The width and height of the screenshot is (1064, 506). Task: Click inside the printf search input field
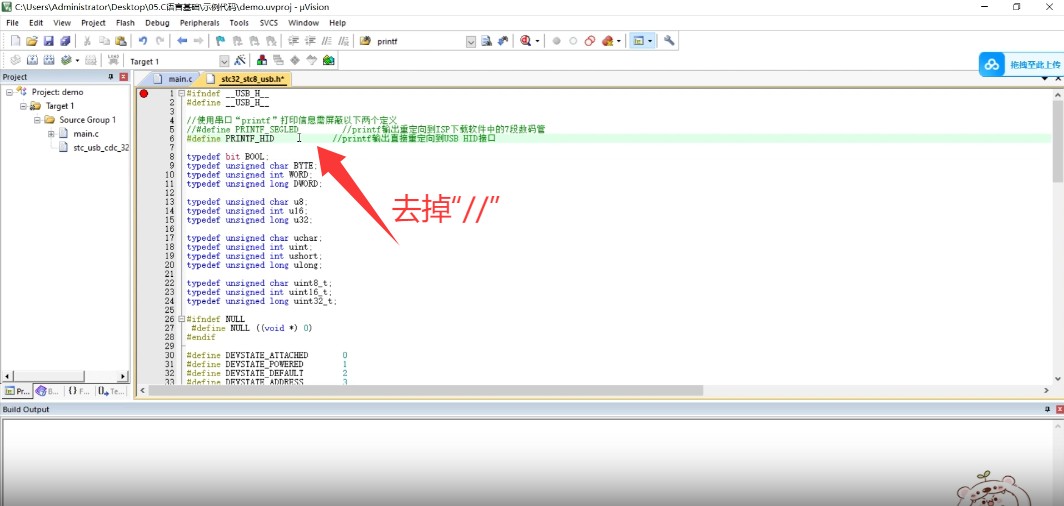[419, 41]
